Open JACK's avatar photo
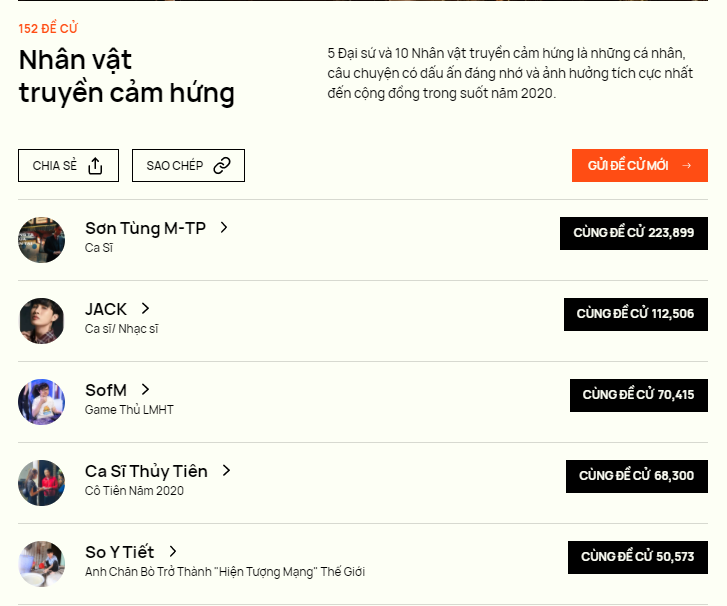Viewport: 727px width, 606px height. click(41, 321)
